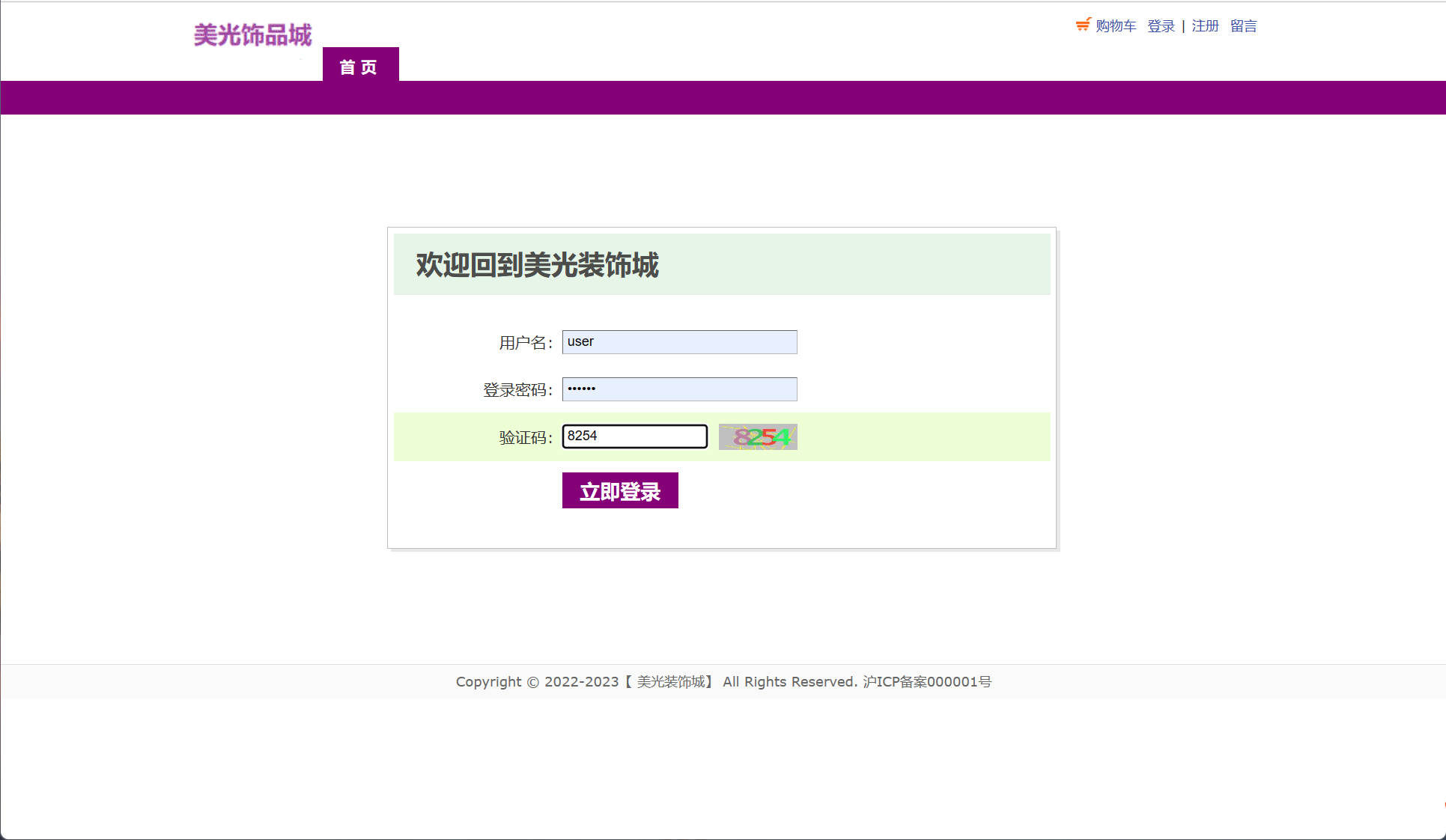This screenshot has height=840, width=1446.
Task: Switch to the 首页 tab
Action: tap(360, 67)
